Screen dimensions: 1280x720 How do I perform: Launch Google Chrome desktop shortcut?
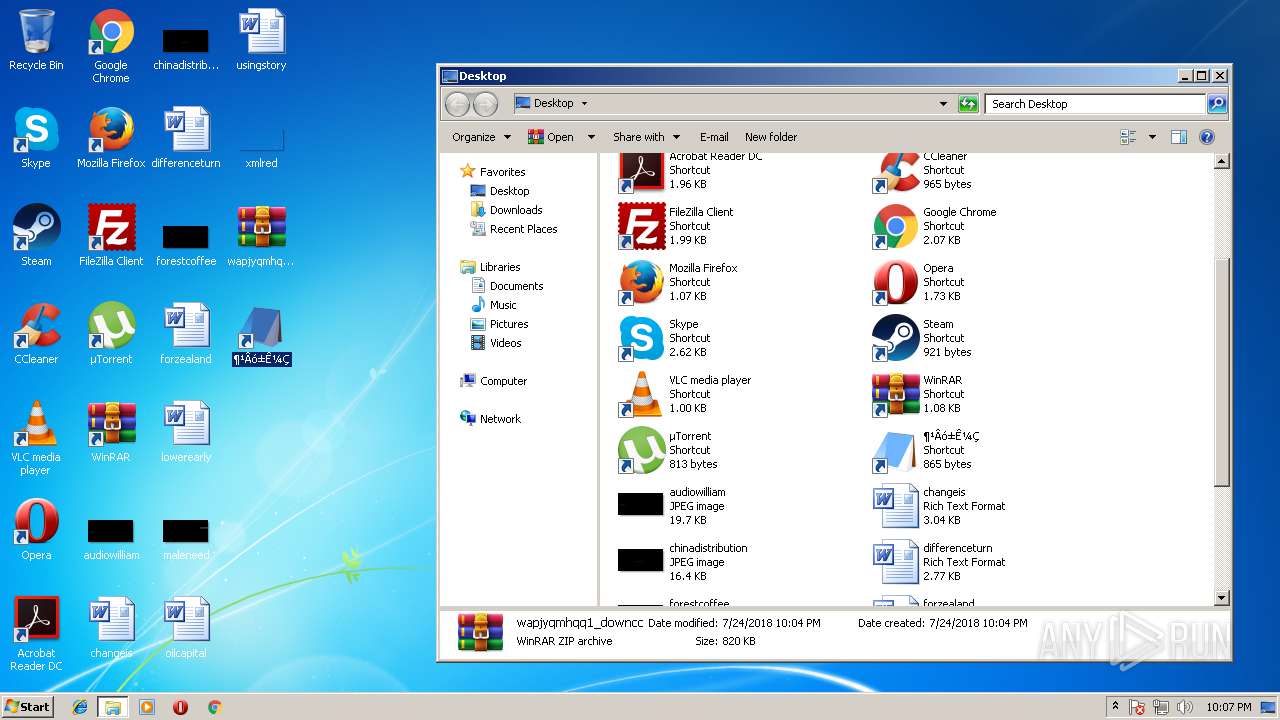(111, 46)
